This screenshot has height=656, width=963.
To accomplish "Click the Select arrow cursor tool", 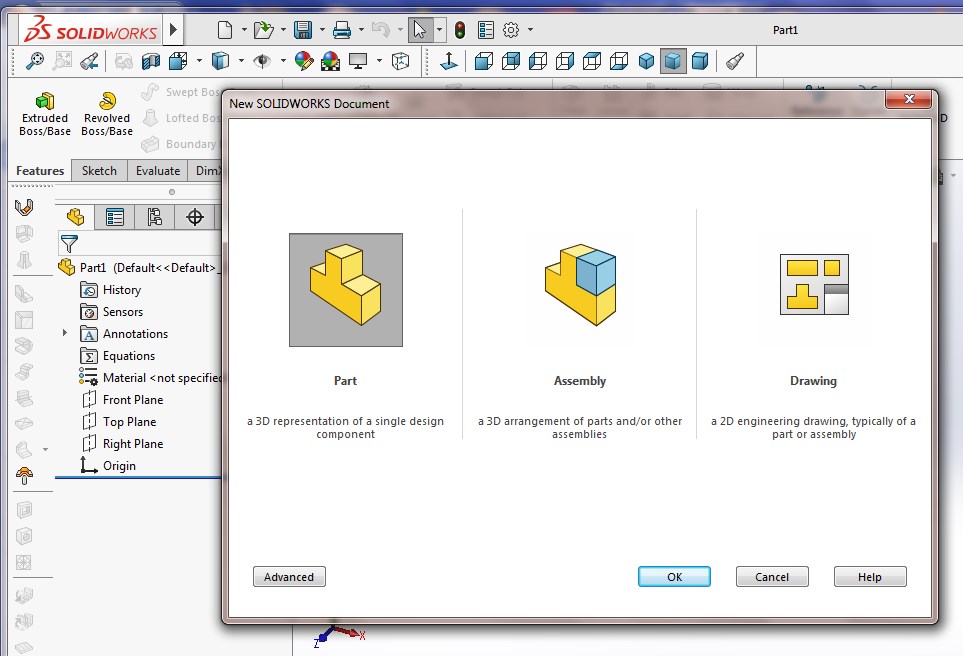I will (420, 29).
